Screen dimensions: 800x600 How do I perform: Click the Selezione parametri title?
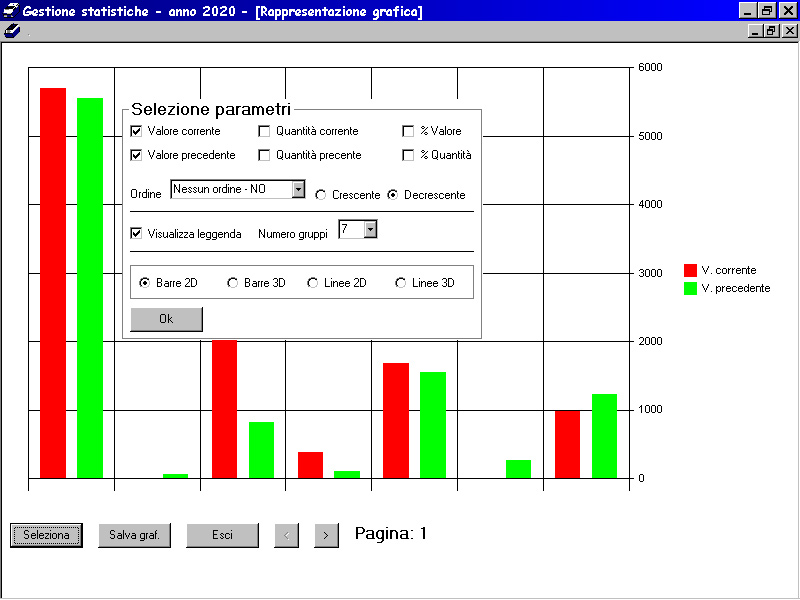click(x=211, y=109)
